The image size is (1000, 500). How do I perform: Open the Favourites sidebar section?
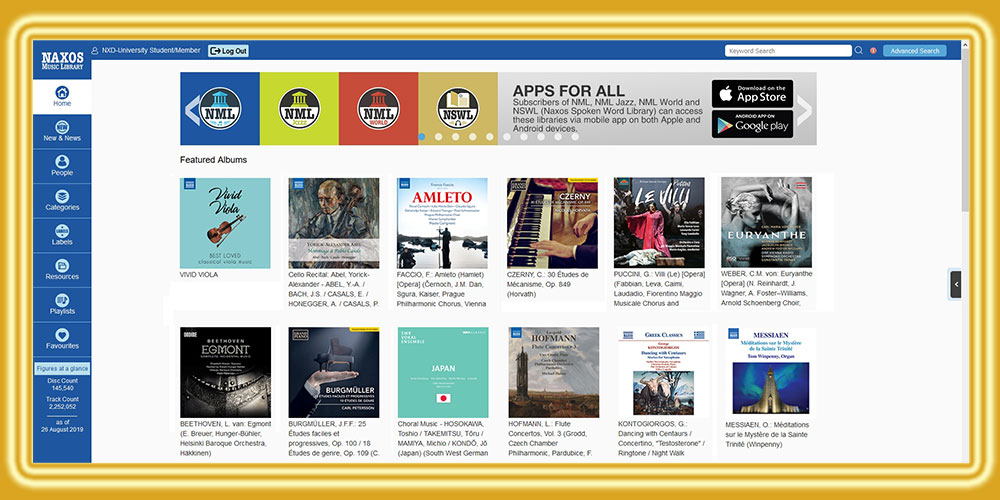pyautogui.click(x=62, y=339)
